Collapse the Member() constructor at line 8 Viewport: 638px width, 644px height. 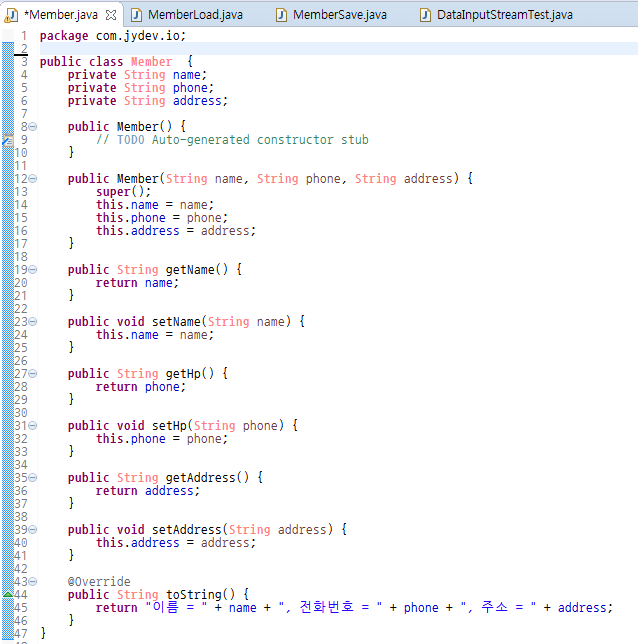tap(33, 126)
